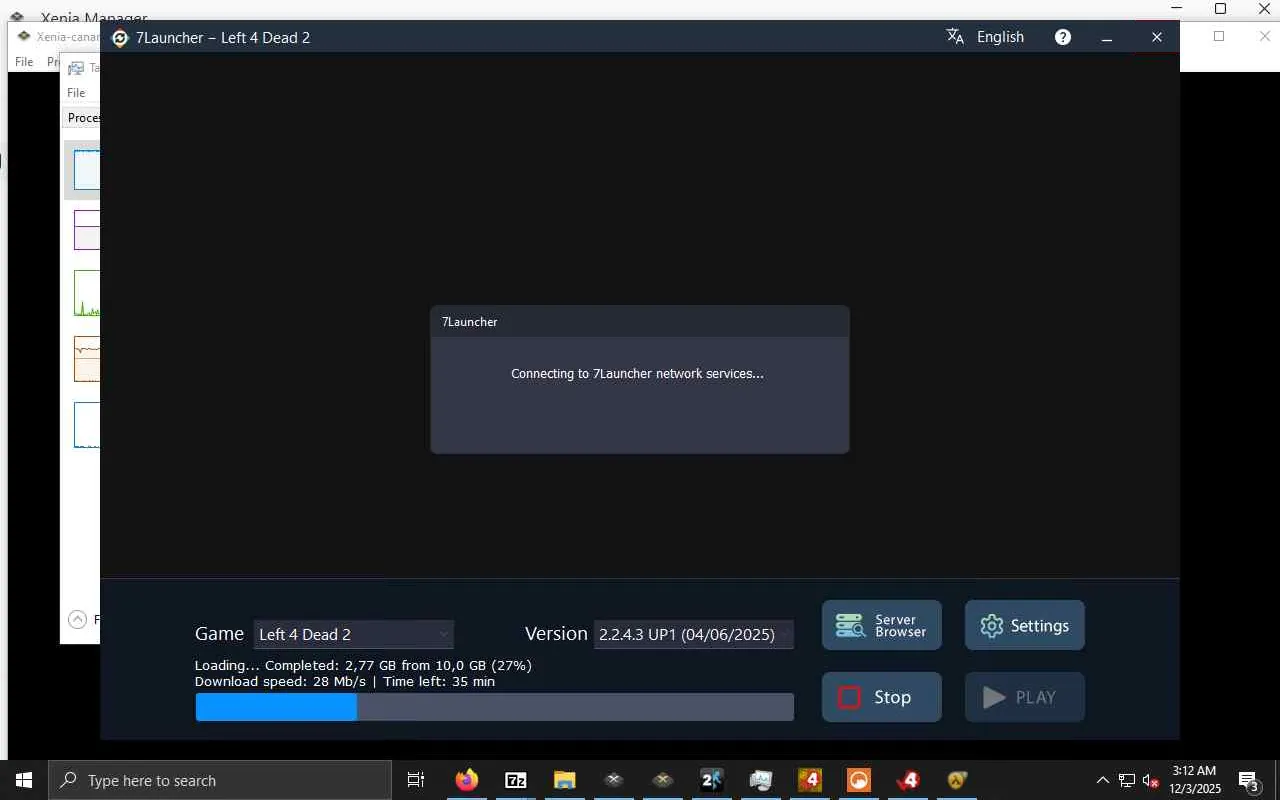This screenshot has width=1280, height=800.
Task: Open the red and white 4 taskbar icon
Action: click(908, 780)
